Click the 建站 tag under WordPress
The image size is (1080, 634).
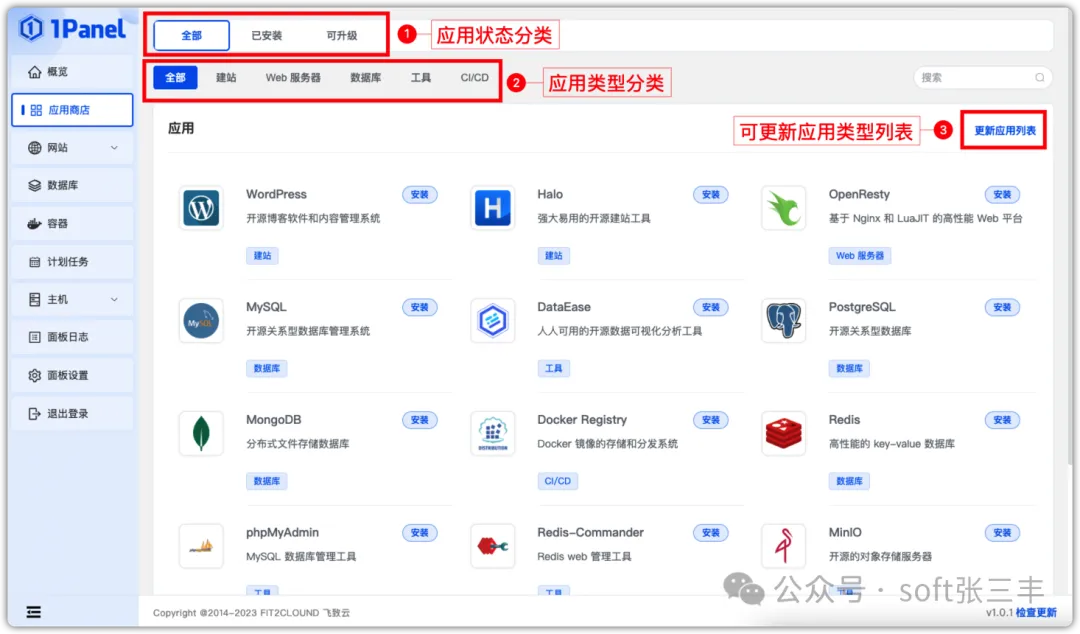pyautogui.click(x=262, y=256)
